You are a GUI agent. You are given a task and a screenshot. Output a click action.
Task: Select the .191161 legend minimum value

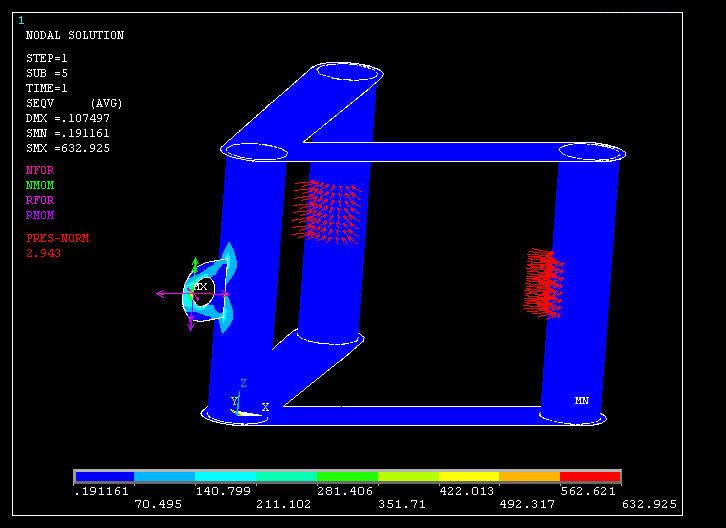[101, 491]
